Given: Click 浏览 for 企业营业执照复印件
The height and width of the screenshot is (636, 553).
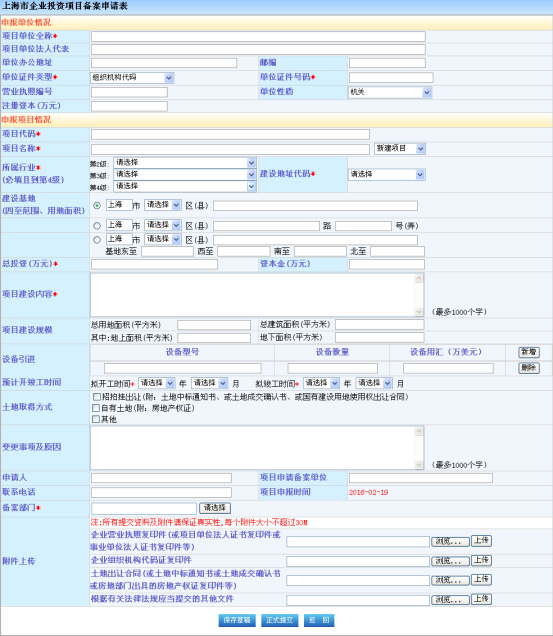Looking at the screenshot, I should coord(450,541).
